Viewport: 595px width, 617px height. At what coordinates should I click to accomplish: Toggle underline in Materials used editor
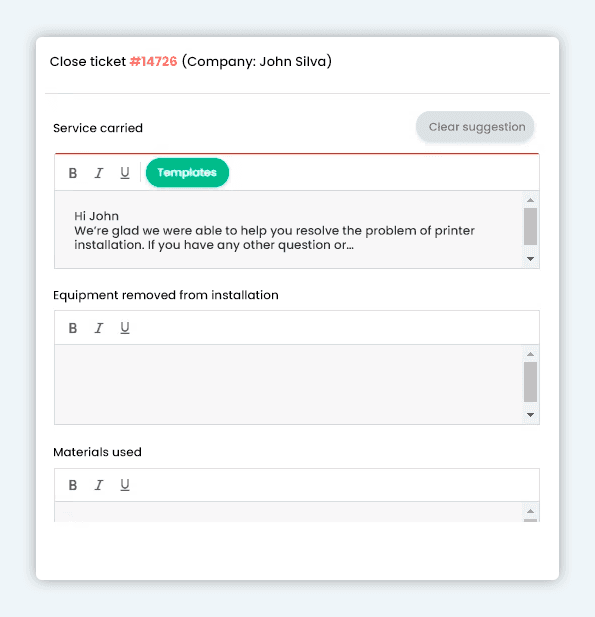point(125,485)
